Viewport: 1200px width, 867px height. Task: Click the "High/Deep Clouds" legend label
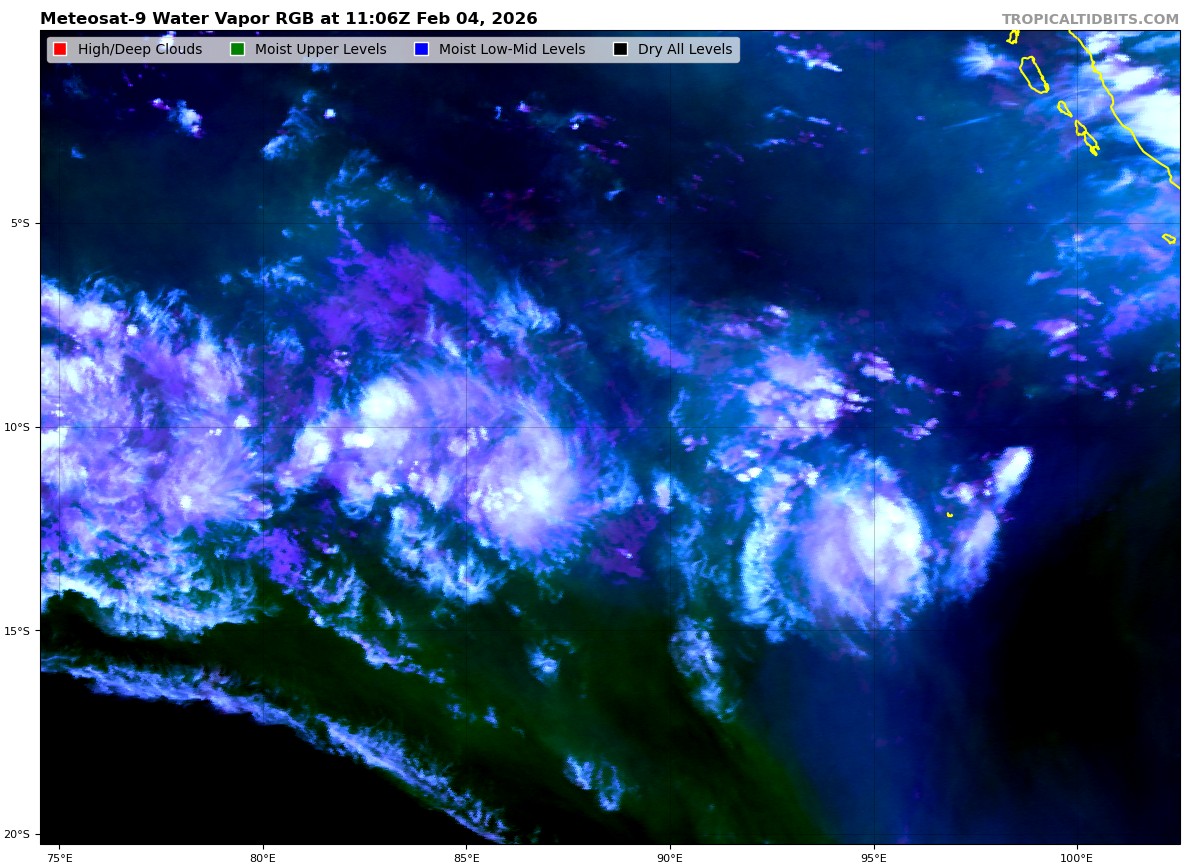pos(140,50)
